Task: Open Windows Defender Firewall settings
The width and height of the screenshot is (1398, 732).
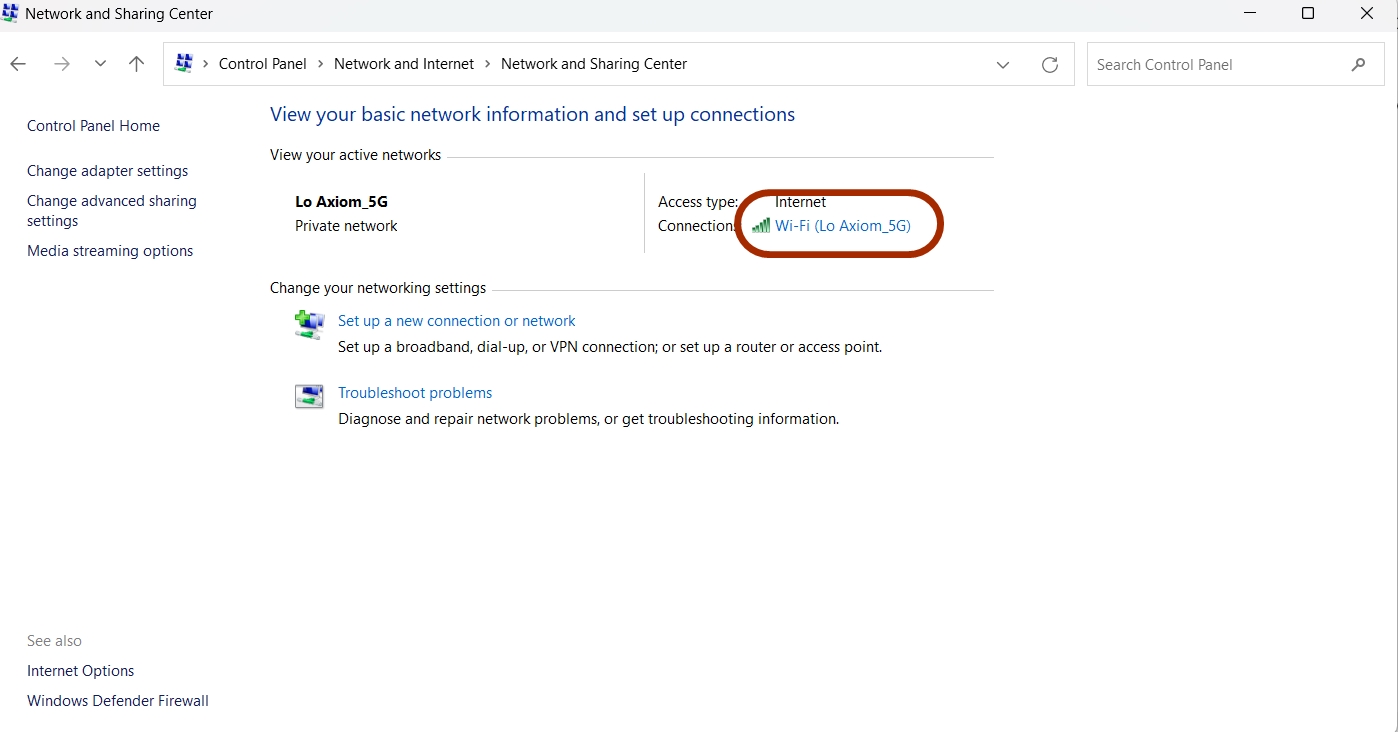Action: 117,700
